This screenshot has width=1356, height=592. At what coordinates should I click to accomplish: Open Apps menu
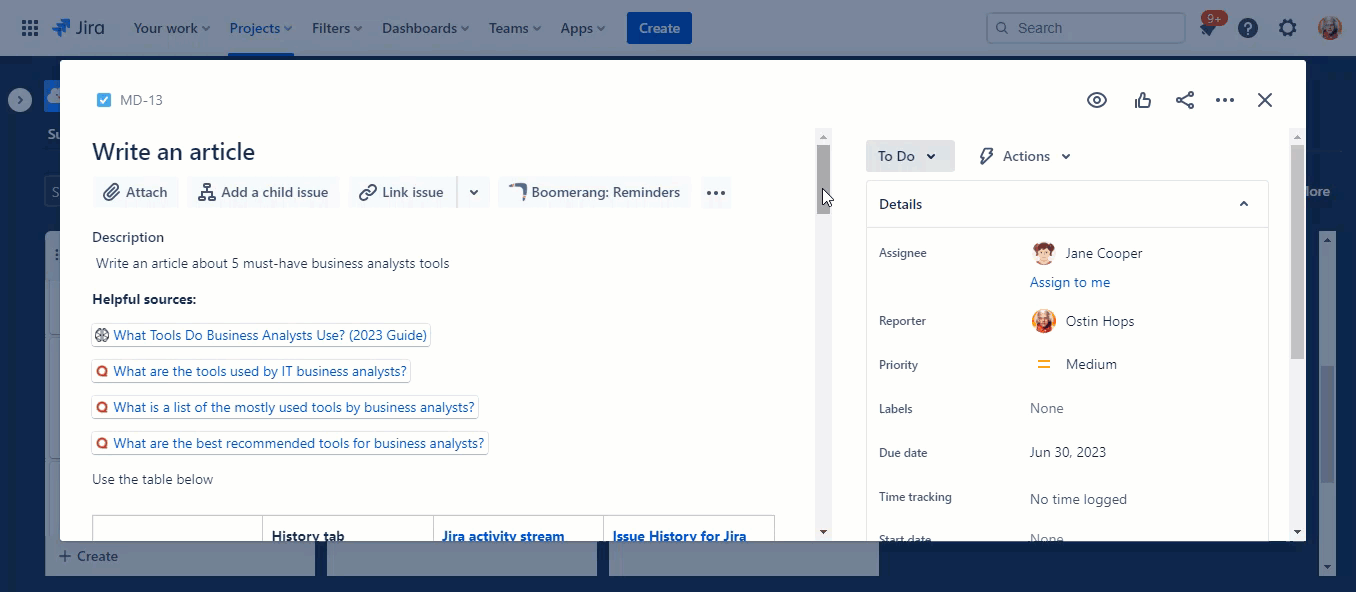(583, 28)
